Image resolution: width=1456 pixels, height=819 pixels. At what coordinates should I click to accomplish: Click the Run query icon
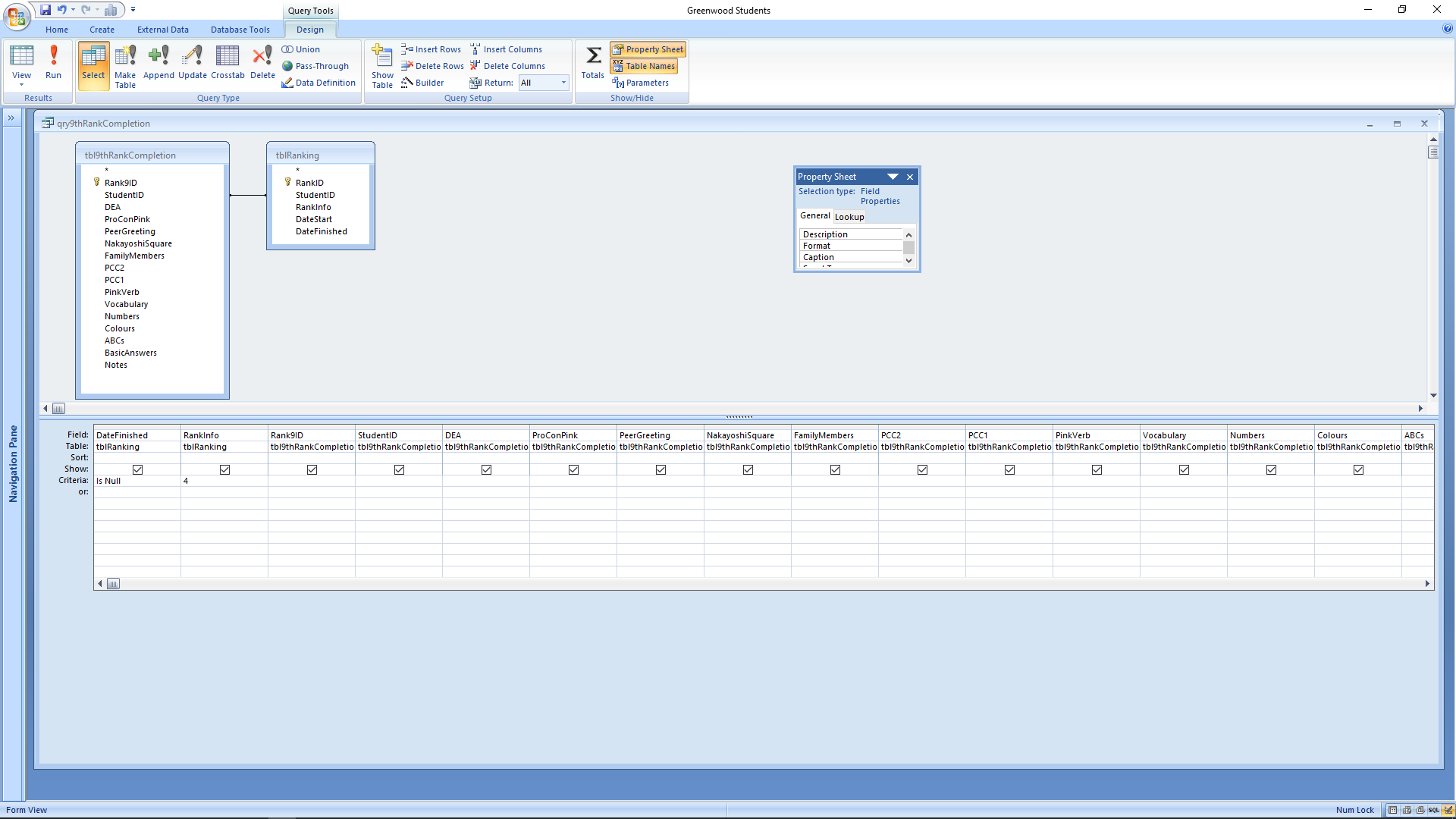coord(53,62)
